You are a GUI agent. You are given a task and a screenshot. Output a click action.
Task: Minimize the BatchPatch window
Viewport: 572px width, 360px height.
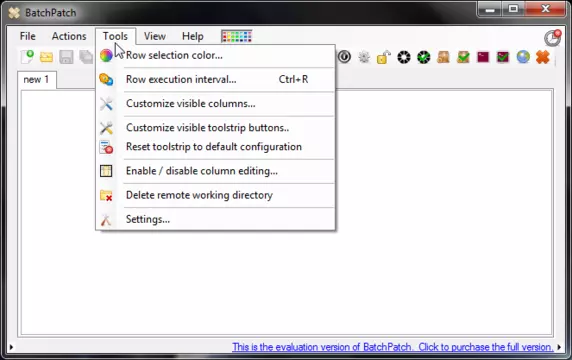pos(490,9)
